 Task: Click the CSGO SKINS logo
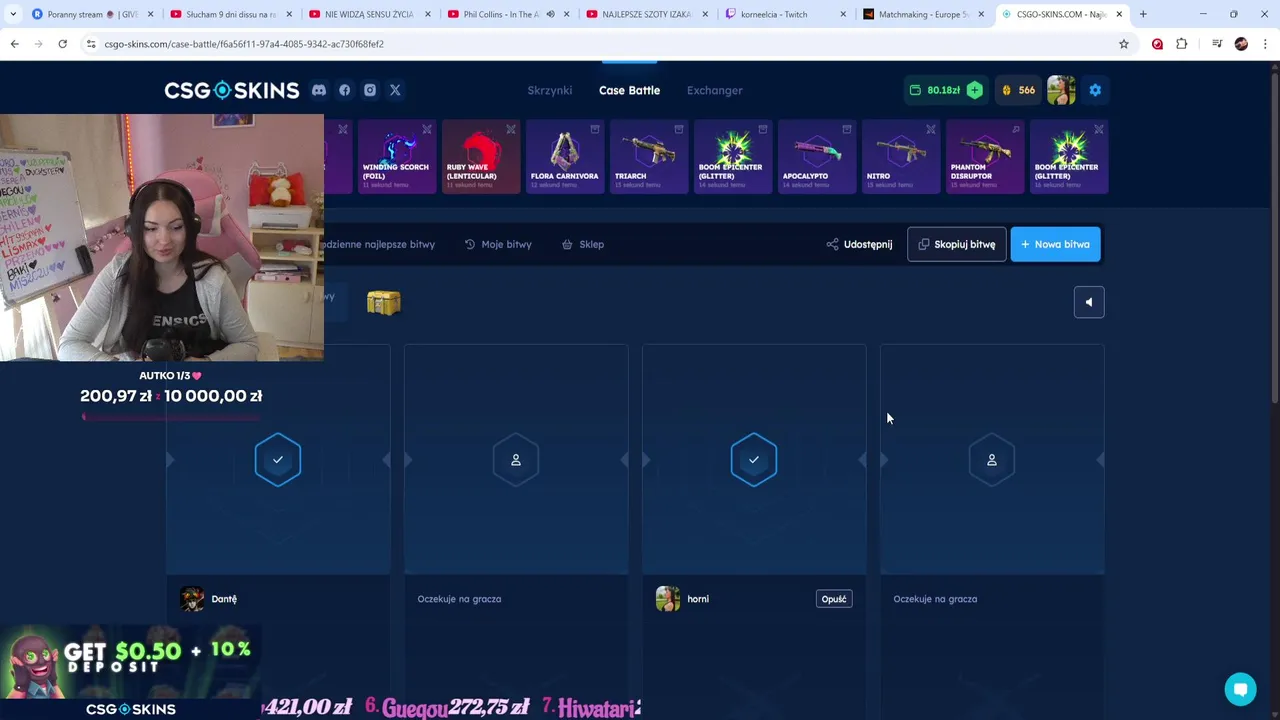(232, 90)
